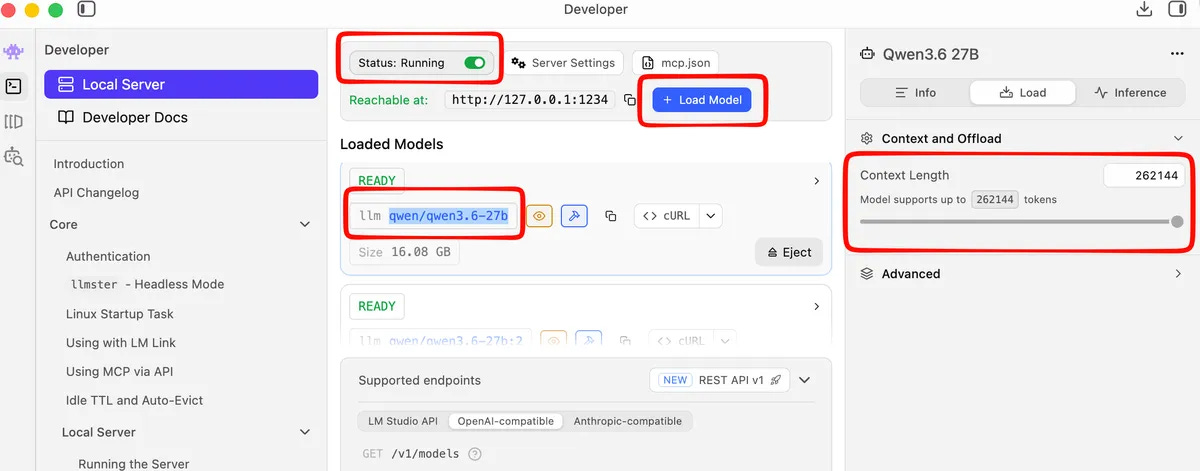Viewport: 1200px width, 471px height.
Task: Collapse the Core docs section
Action: (x=305, y=225)
